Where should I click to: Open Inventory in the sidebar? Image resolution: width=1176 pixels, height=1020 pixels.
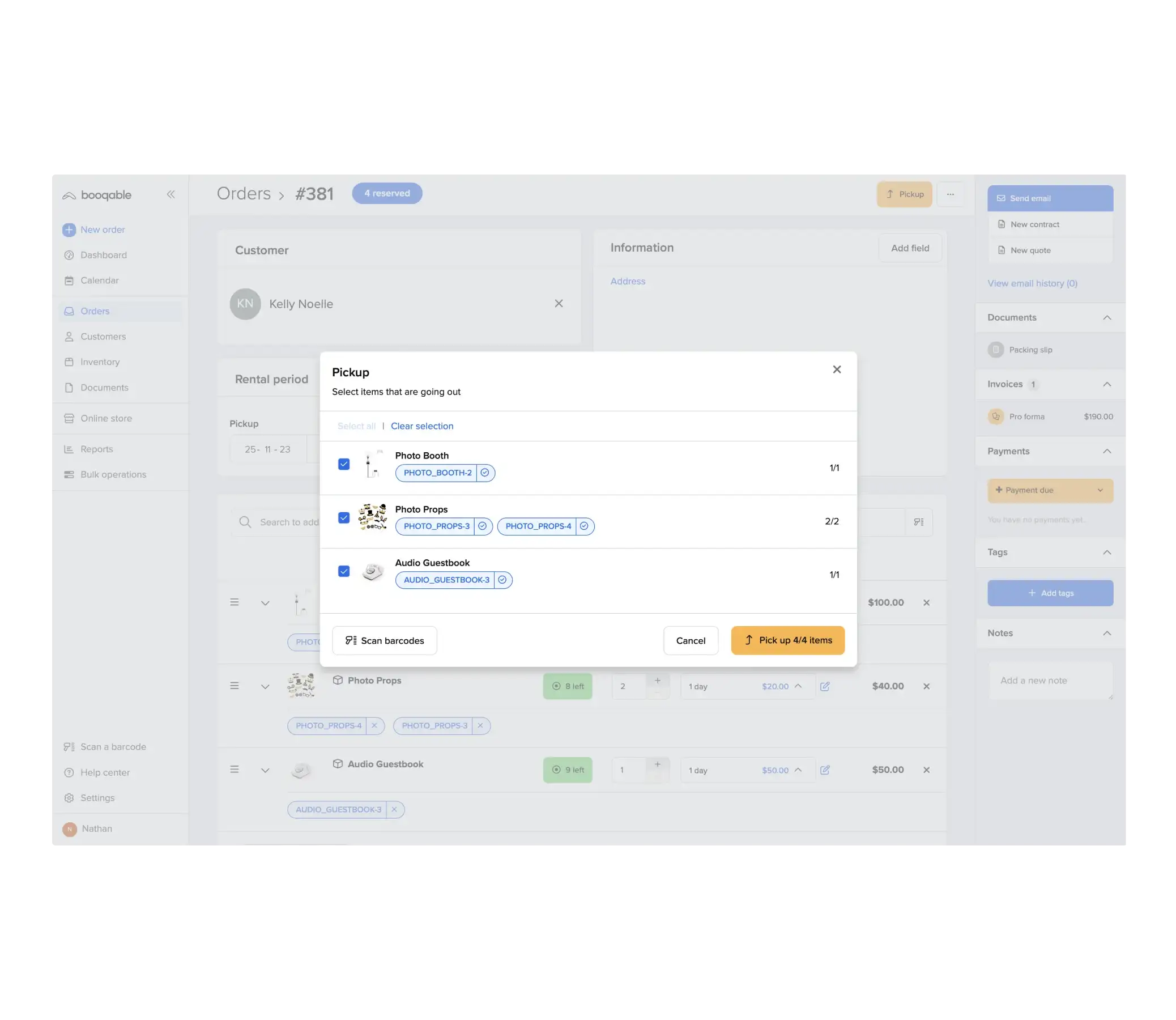100,362
